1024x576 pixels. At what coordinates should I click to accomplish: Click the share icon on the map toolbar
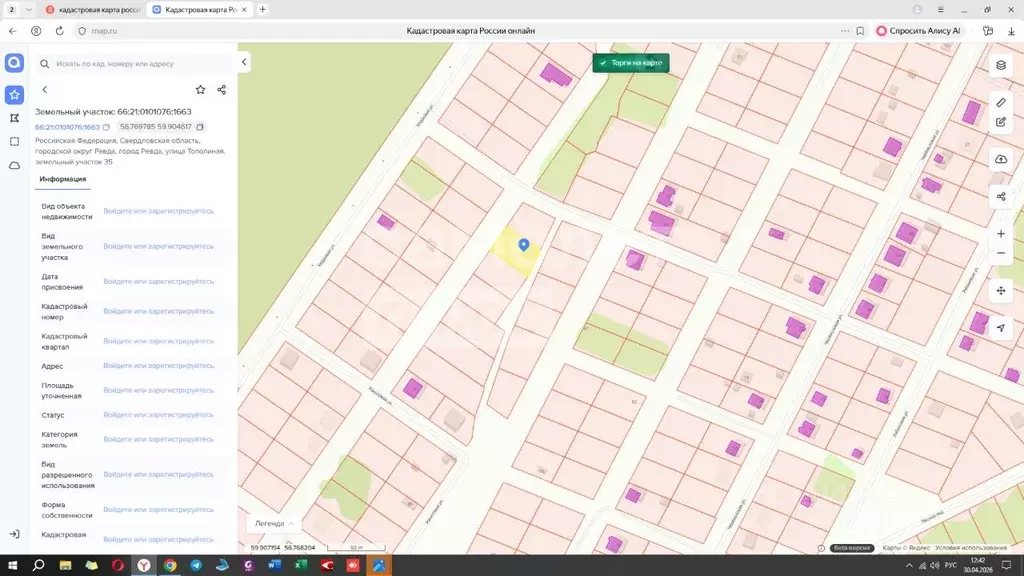pyautogui.click(x=1000, y=197)
